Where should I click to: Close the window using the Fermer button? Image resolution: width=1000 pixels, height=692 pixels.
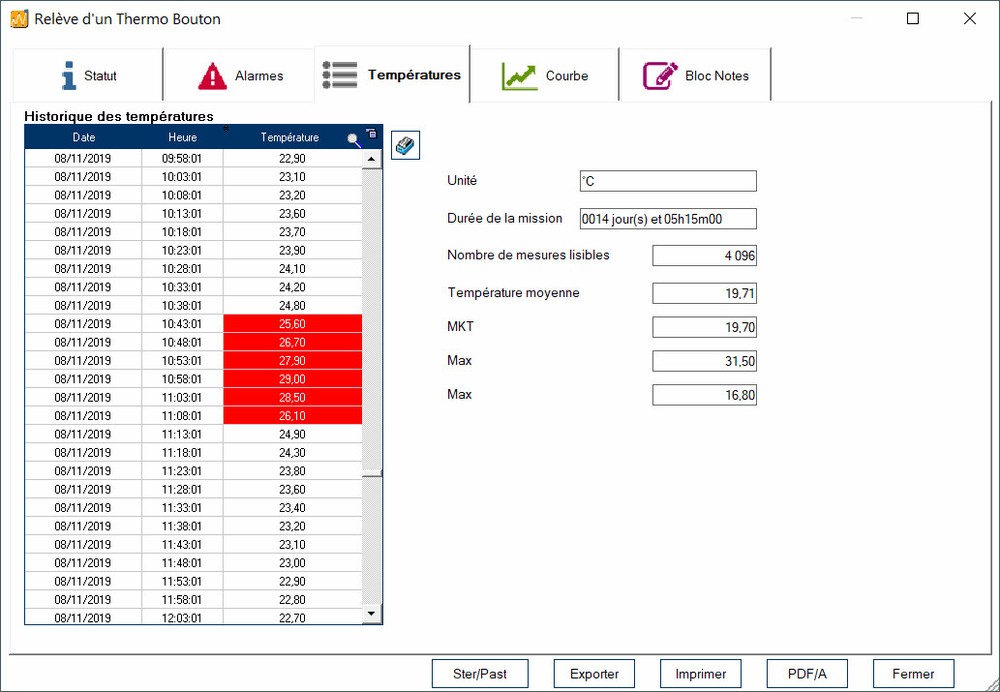(x=913, y=673)
